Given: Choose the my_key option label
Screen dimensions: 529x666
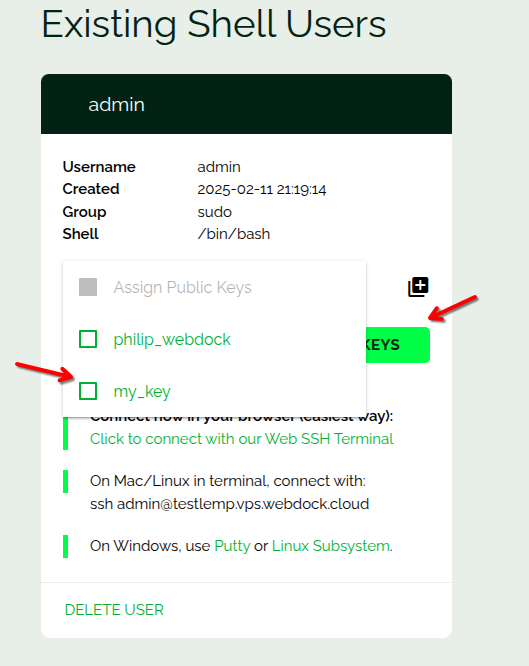Looking at the screenshot, I should [x=142, y=392].
